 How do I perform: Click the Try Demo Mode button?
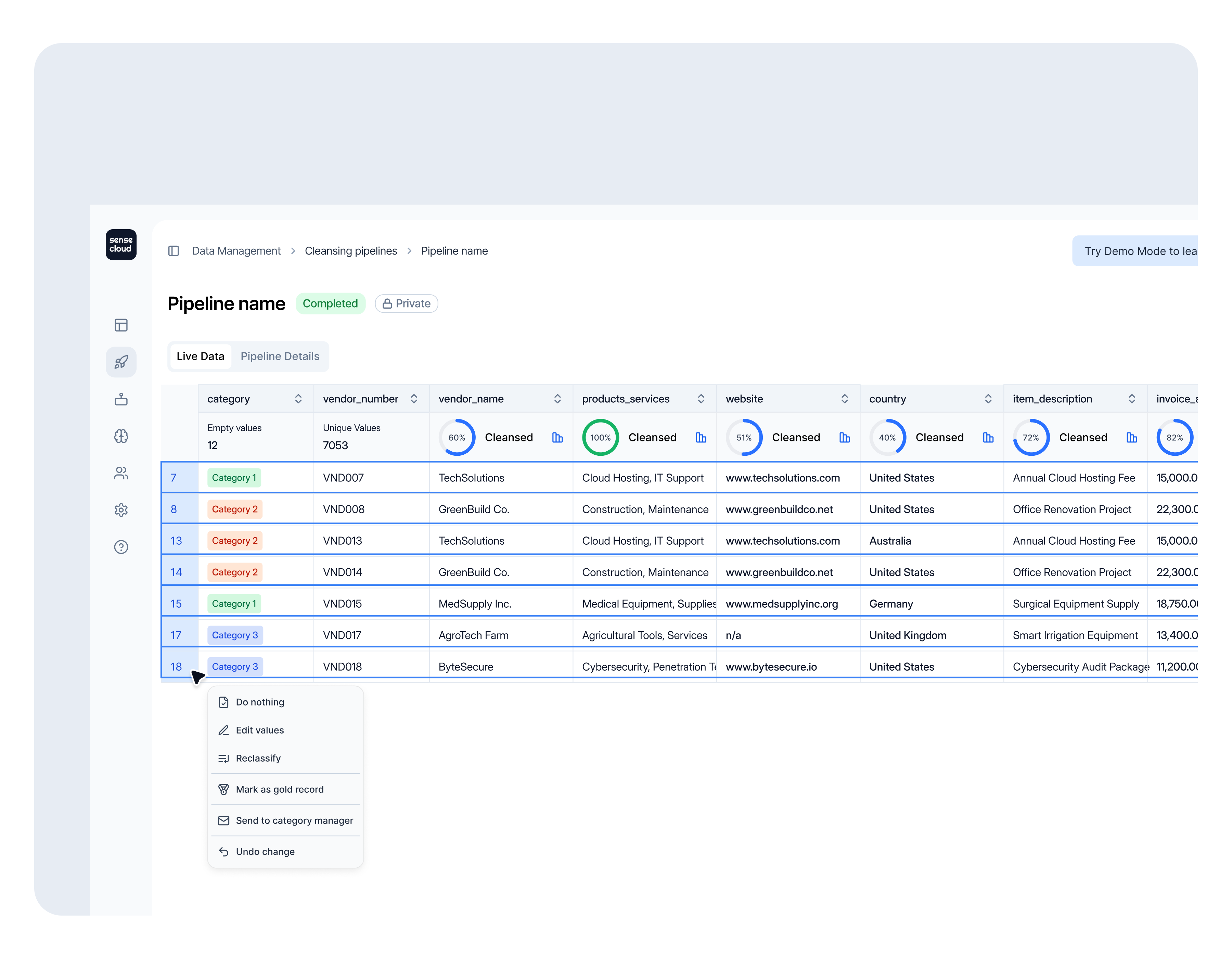pyautogui.click(x=1134, y=251)
